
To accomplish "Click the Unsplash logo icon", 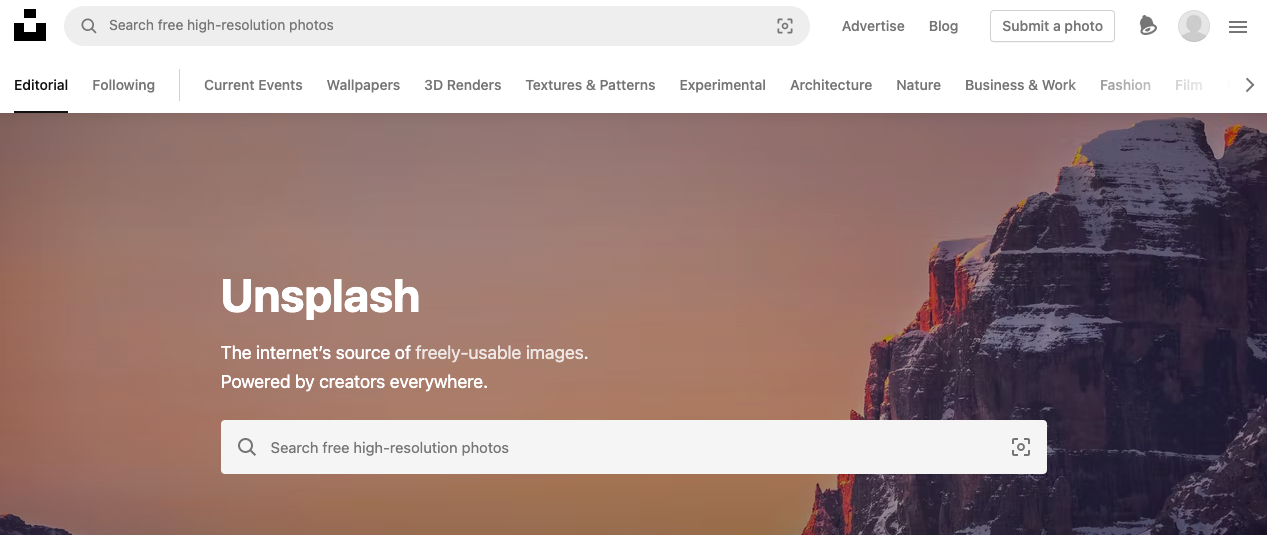I will point(30,26).
